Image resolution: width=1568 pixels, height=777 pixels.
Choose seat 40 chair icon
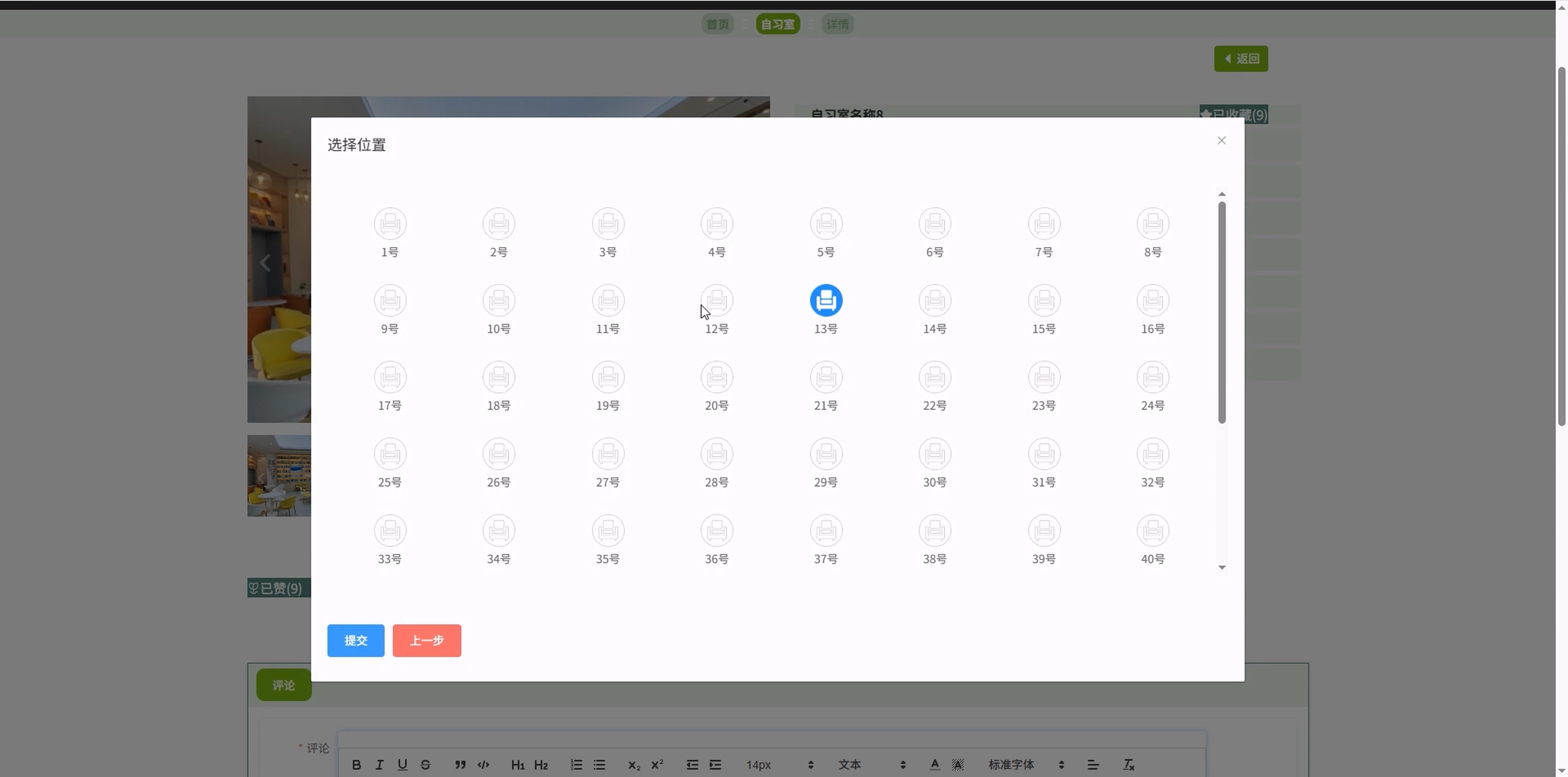1152,531
